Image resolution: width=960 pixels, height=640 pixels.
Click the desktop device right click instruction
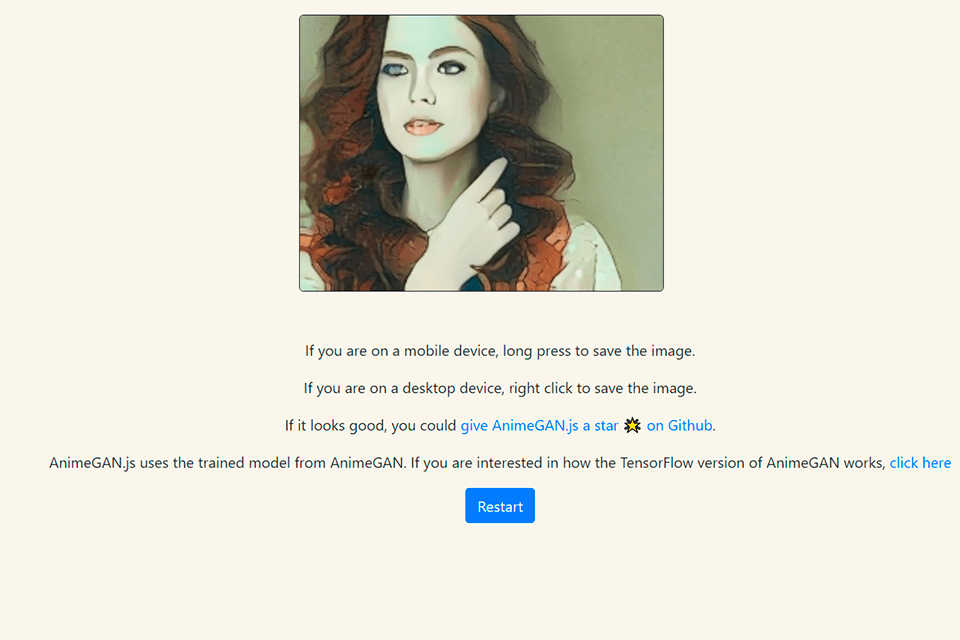(x=500, y=388)
